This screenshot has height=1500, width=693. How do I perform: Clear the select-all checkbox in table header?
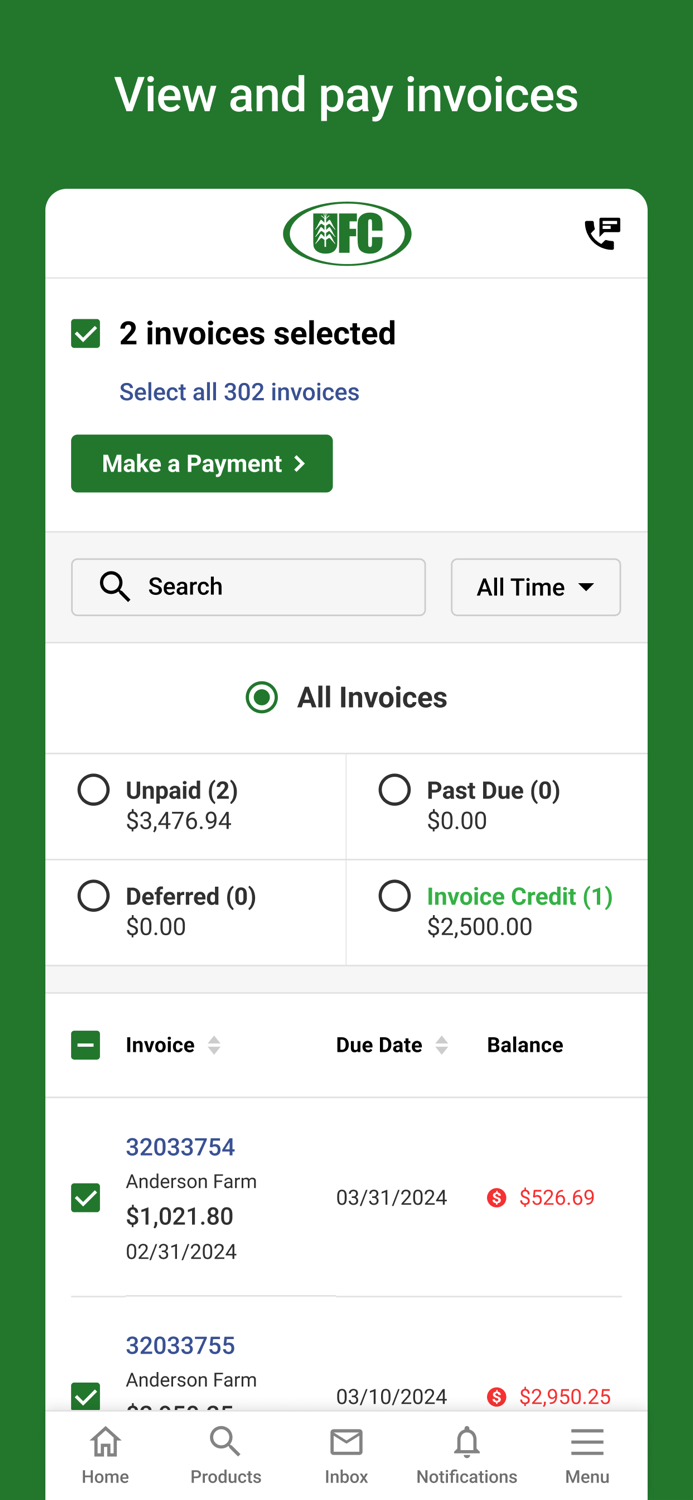(86, 1044)
